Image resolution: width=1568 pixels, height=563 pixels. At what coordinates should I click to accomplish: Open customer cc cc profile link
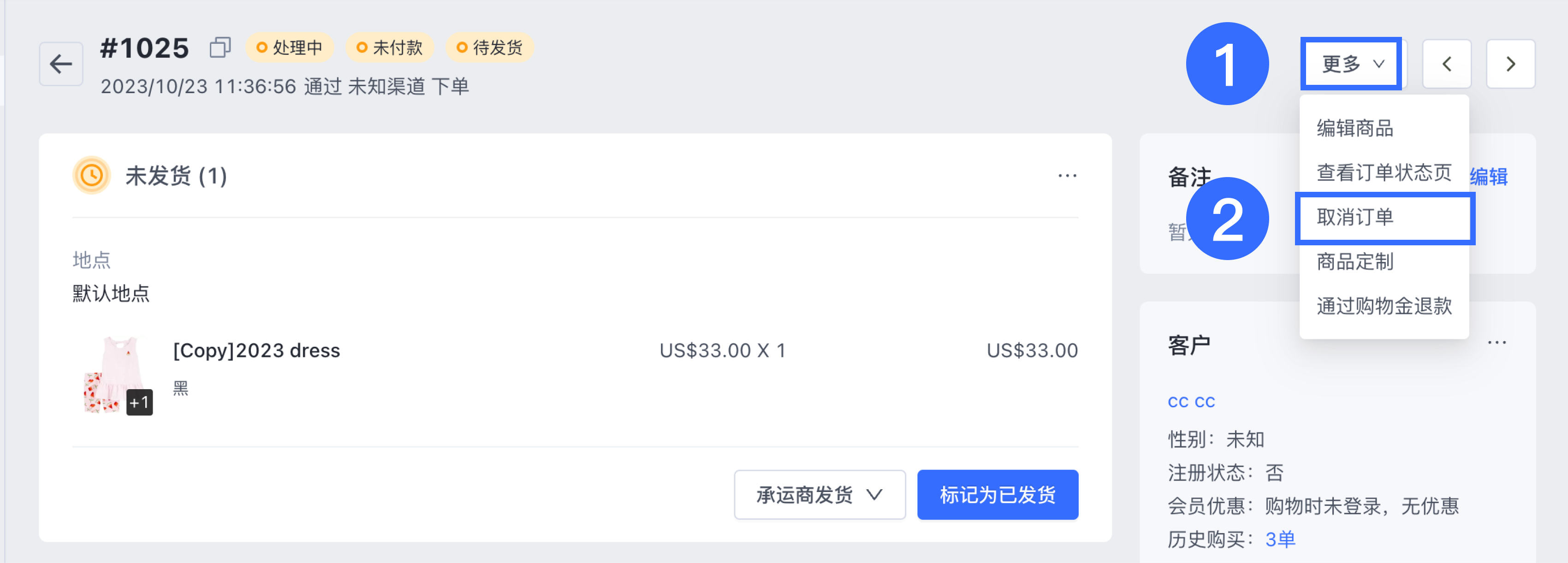1191,403
